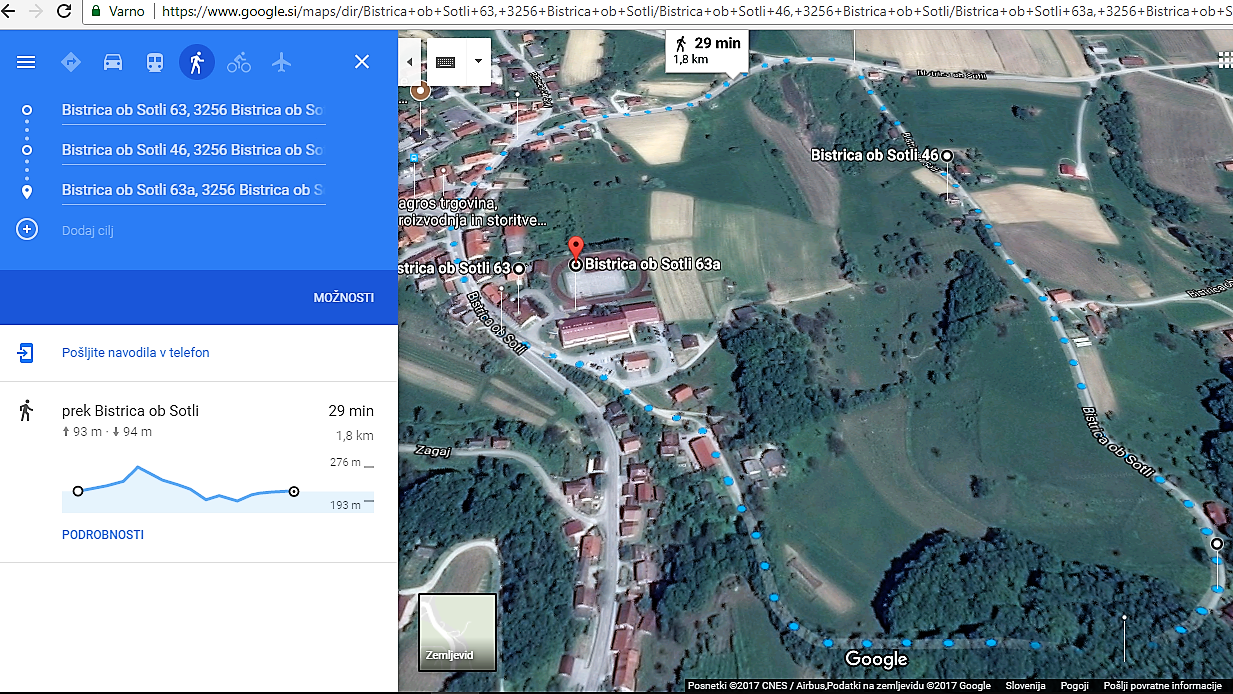Click the Varno secure lock indicator

click(118, 12)
